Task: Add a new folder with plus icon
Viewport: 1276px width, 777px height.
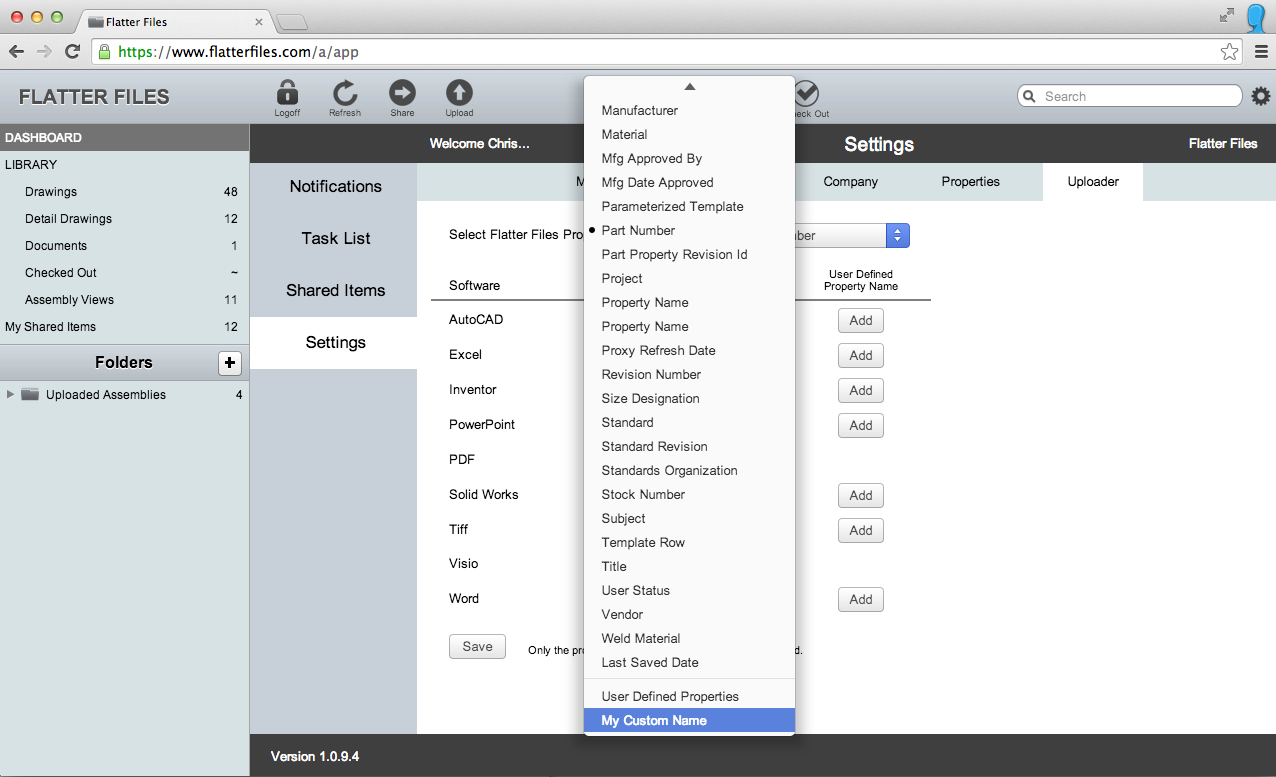Action: (230, 363)
